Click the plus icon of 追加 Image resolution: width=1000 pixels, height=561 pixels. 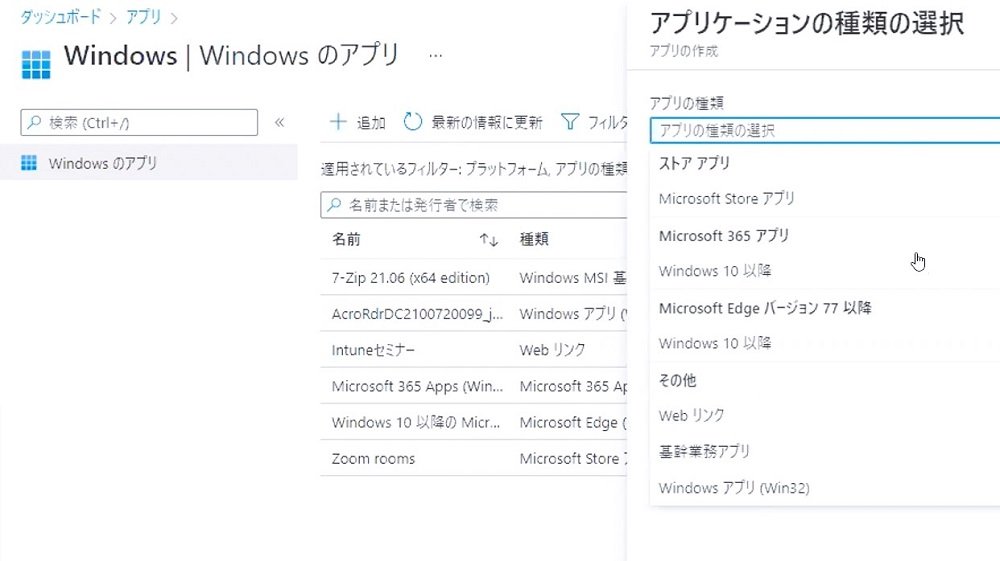click(338, 121)
